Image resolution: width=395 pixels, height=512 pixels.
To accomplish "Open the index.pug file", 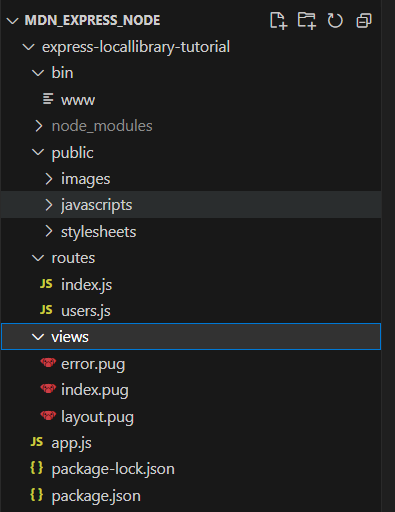I will (x=95, y=390).
